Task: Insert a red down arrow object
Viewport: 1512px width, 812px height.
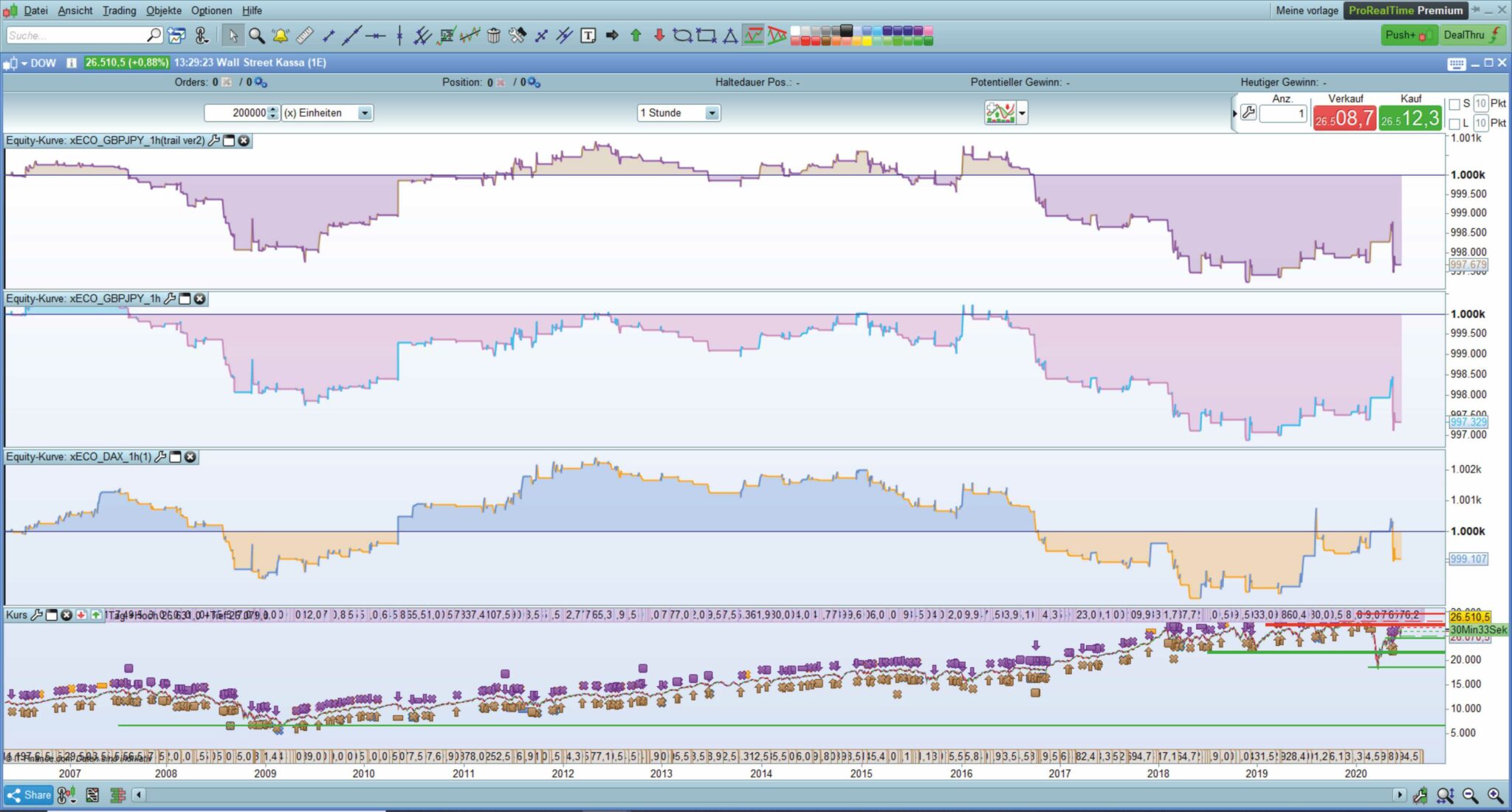Action: (659, 35)
